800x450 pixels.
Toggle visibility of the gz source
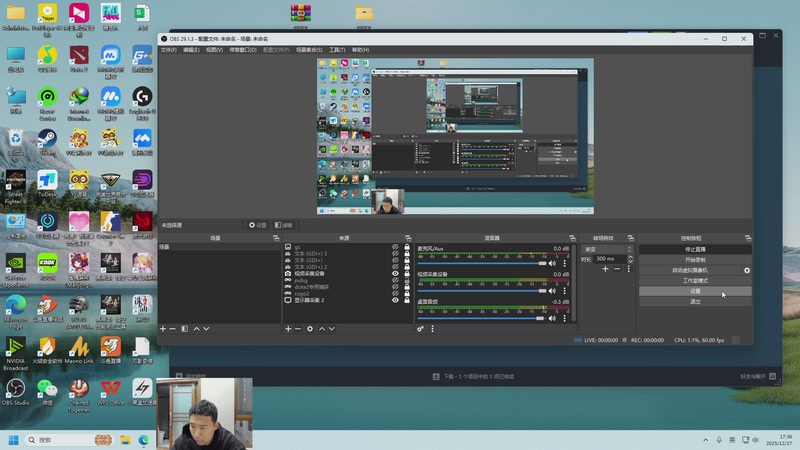pos(395,247)
